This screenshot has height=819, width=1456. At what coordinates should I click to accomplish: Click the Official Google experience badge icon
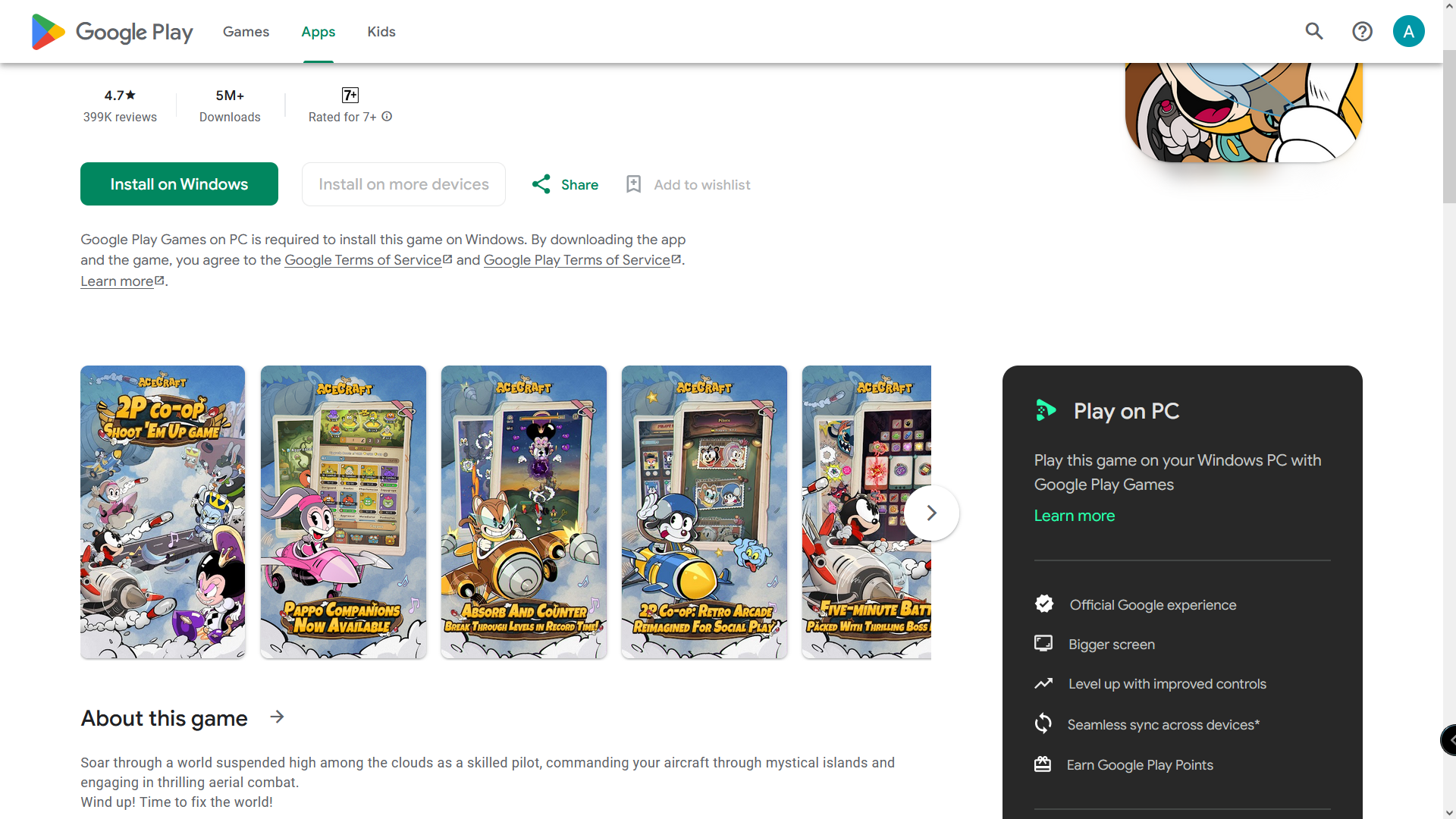click(x=1044, y=604)
